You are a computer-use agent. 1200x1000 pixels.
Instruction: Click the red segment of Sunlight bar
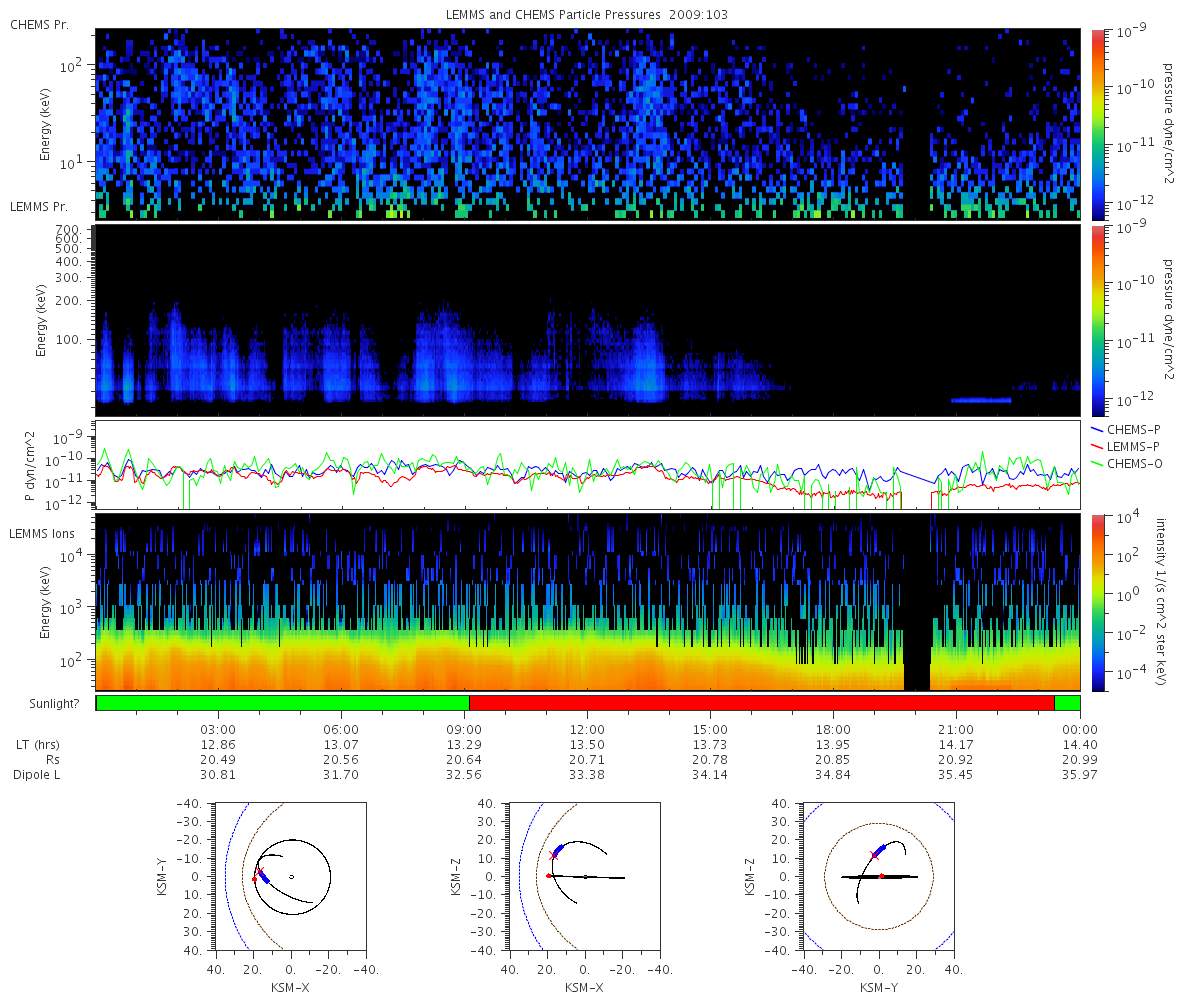point(762,703)
